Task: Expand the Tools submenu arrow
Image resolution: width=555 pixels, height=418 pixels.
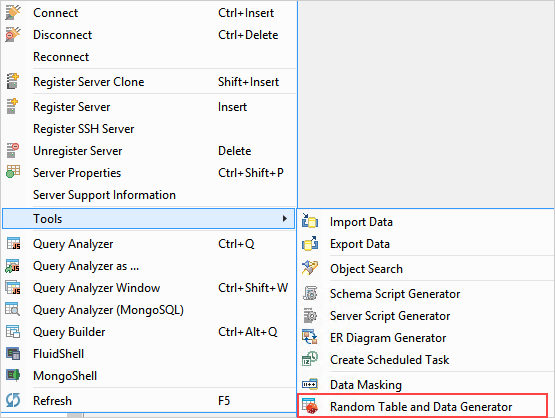Action: tap(285, 218)
